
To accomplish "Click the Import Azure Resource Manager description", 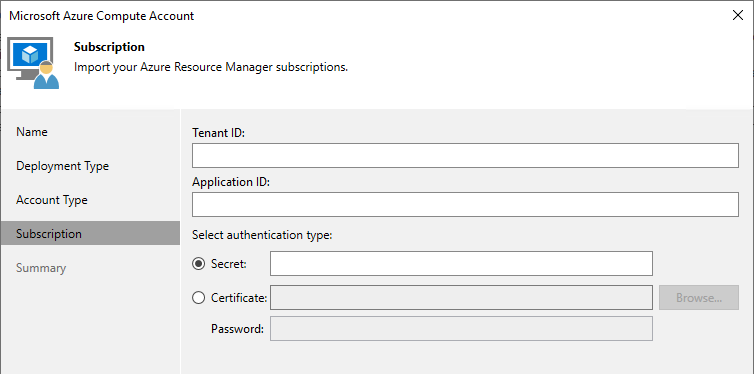I will [x=211, y=67].
